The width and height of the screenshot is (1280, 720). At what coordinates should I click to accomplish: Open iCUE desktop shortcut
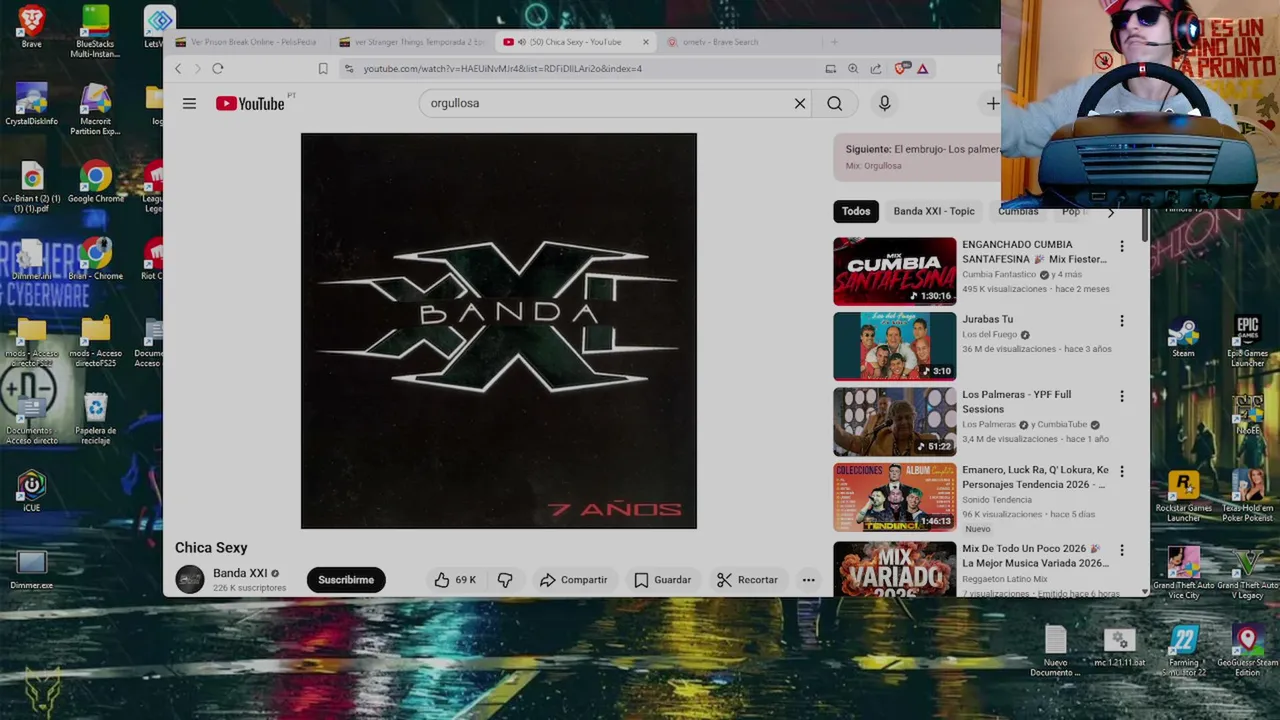coord(31,491)
